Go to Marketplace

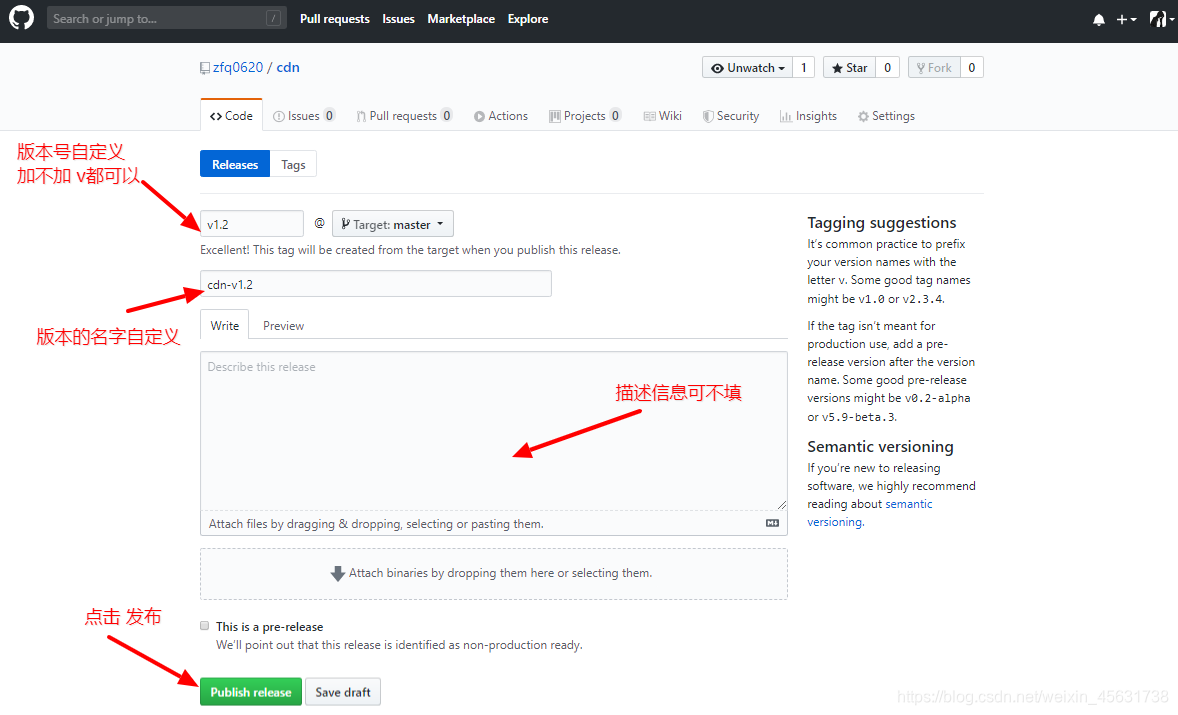[461, 19]
